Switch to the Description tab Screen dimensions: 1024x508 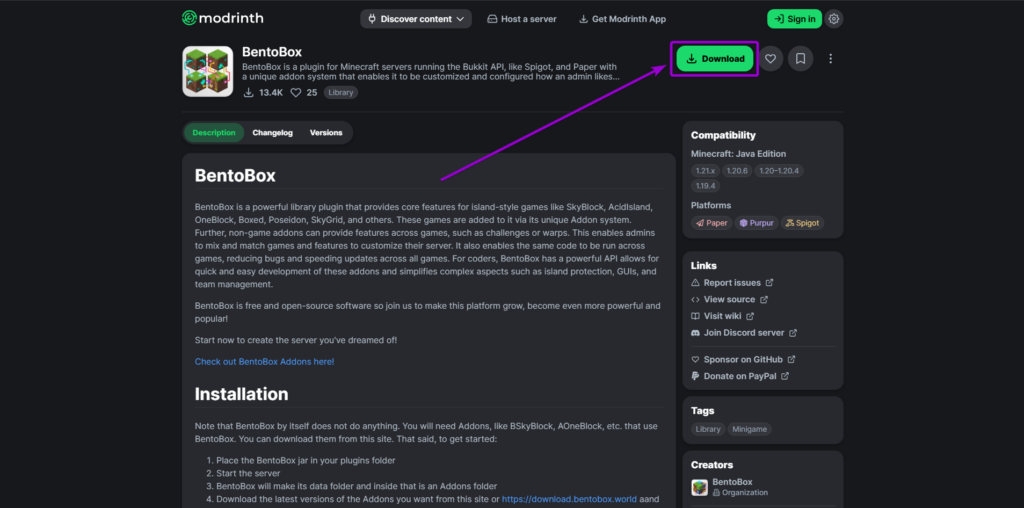214,133
